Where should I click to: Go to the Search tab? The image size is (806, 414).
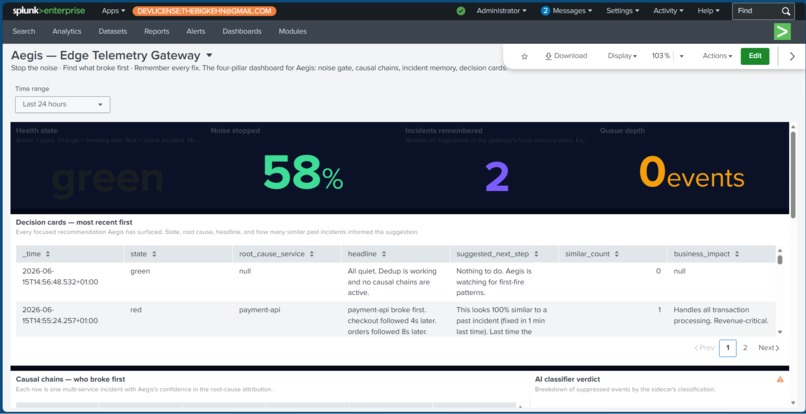(x=24, y=31)
